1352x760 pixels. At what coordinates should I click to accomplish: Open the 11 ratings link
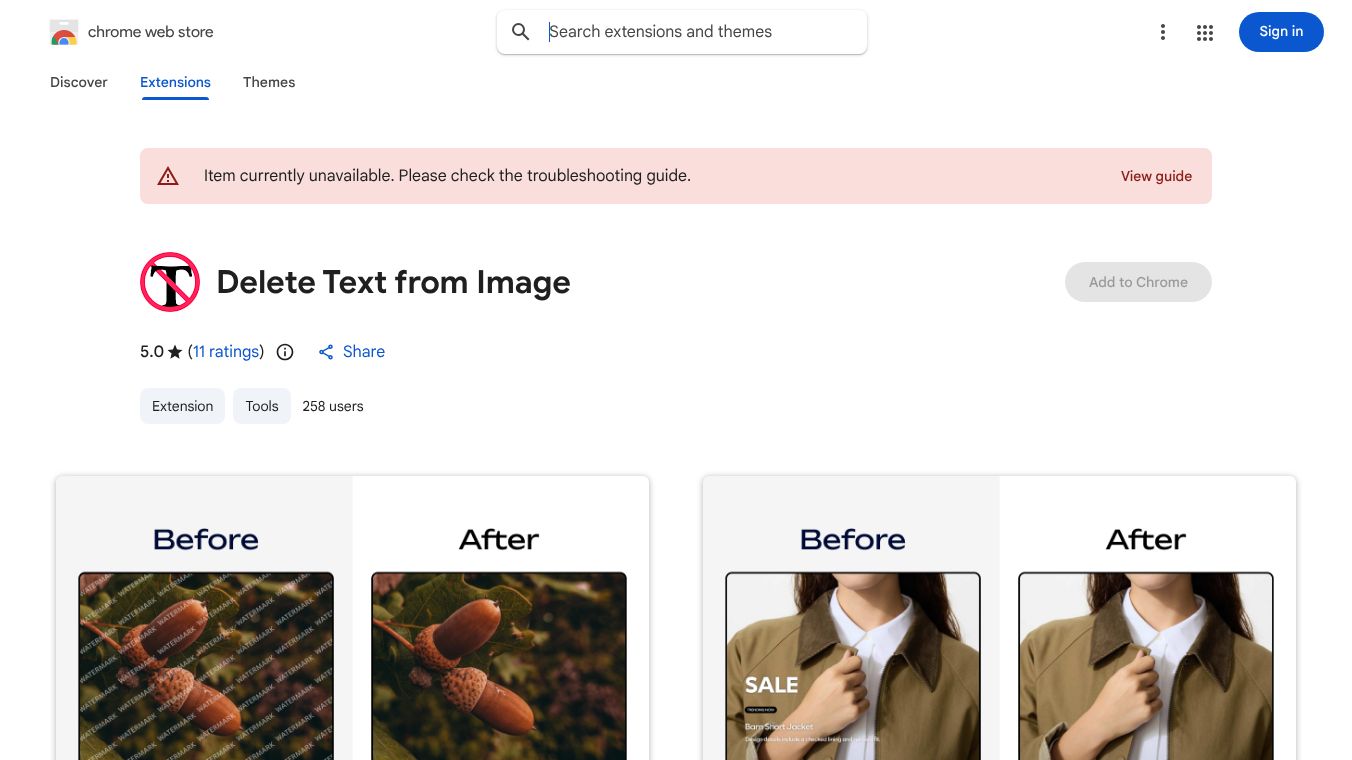[x=226, y=352]
